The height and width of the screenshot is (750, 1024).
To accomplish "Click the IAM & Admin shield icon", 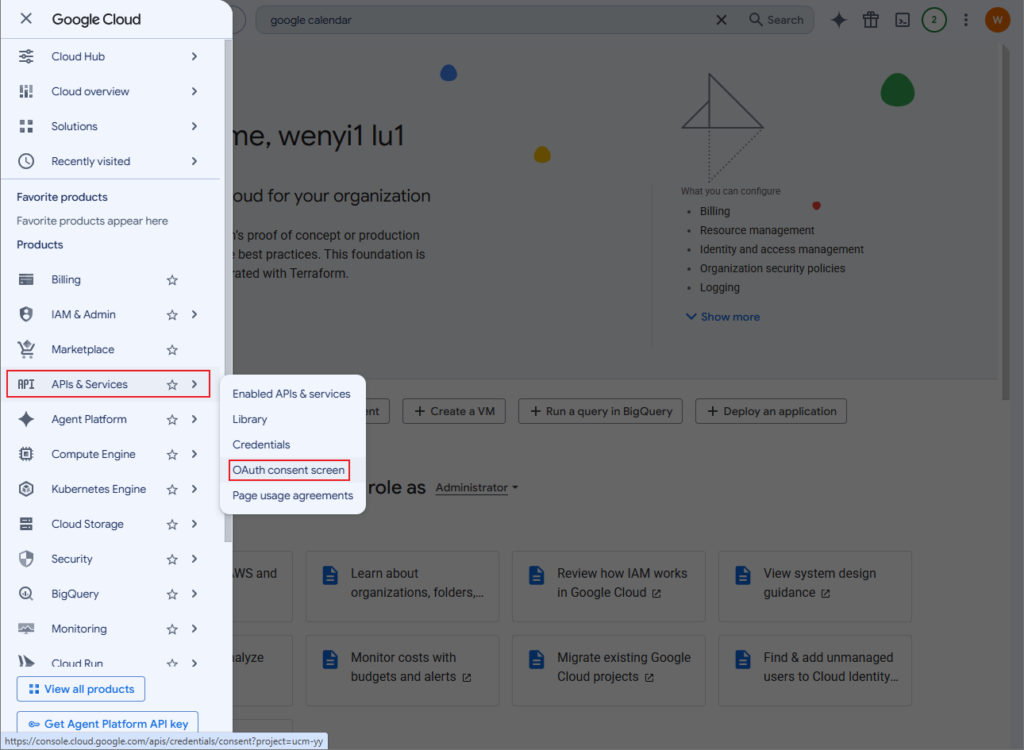I will (26, 314).
